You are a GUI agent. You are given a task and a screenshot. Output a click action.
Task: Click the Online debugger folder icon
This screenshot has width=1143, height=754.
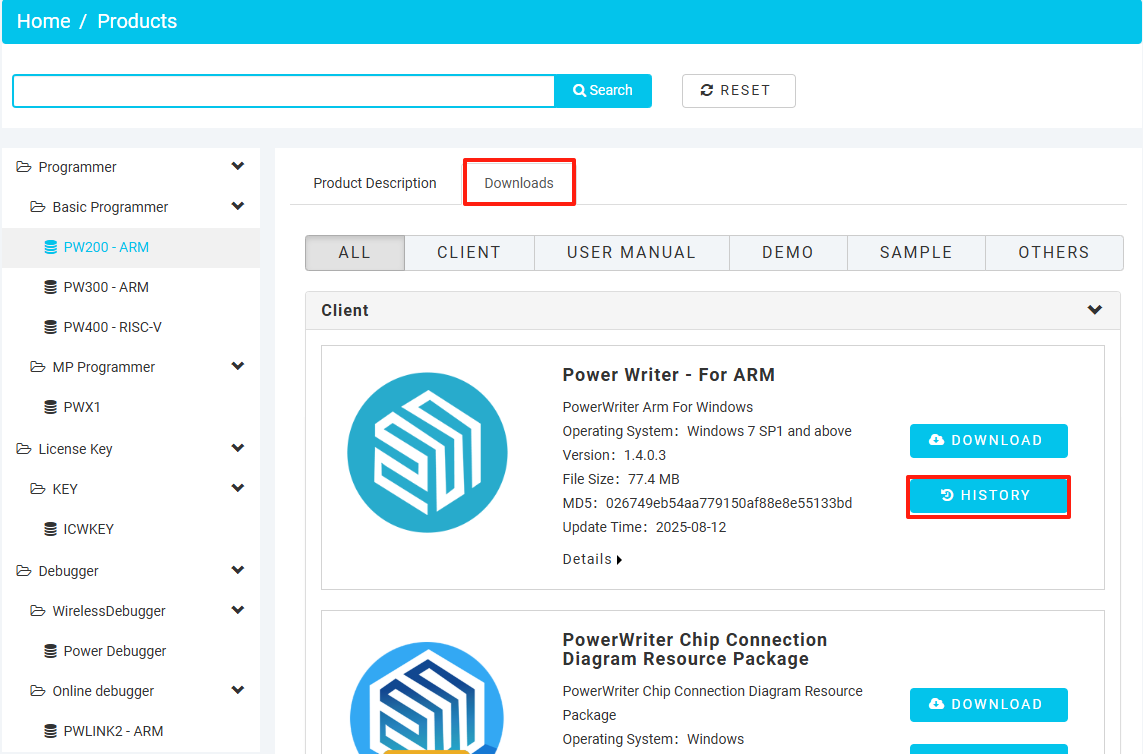click(37, 691)
